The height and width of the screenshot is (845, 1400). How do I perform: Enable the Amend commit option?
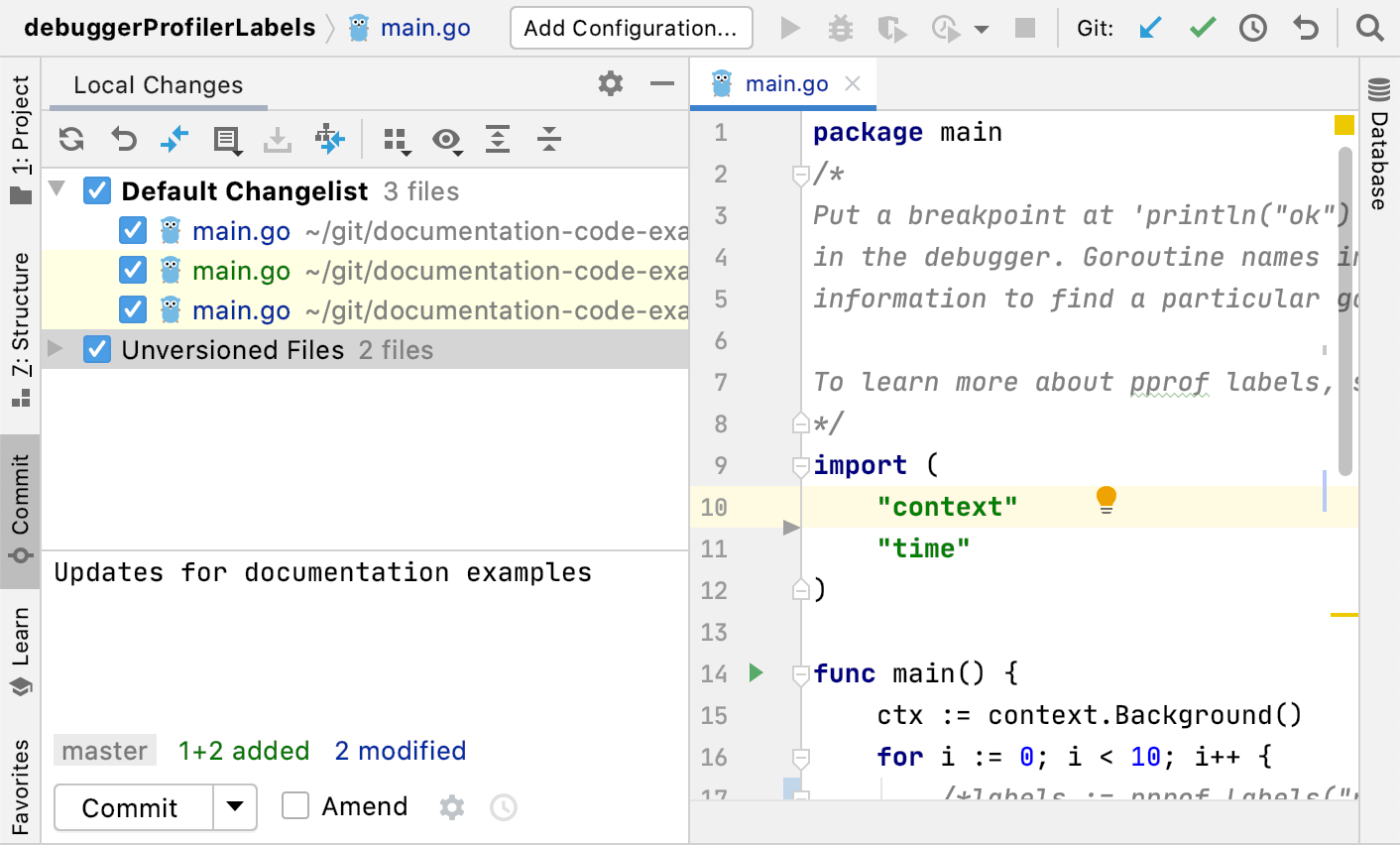coord(294,806)
